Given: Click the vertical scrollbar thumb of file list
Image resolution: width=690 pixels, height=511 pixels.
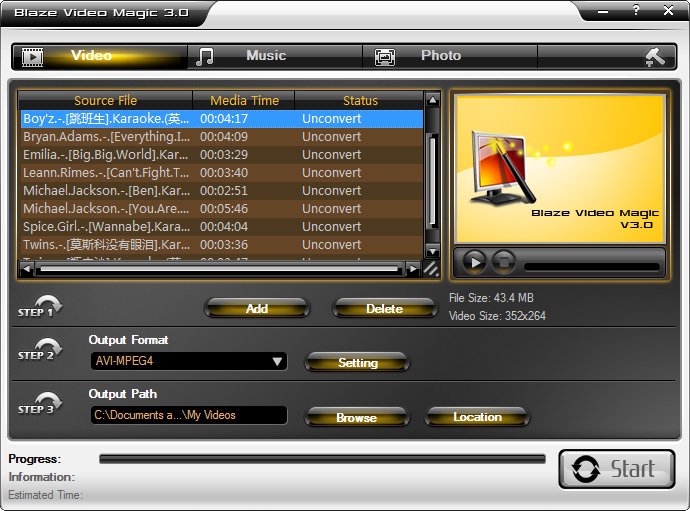Looking at the screenshot, I should pyautogui.click(x=433, y=181).
